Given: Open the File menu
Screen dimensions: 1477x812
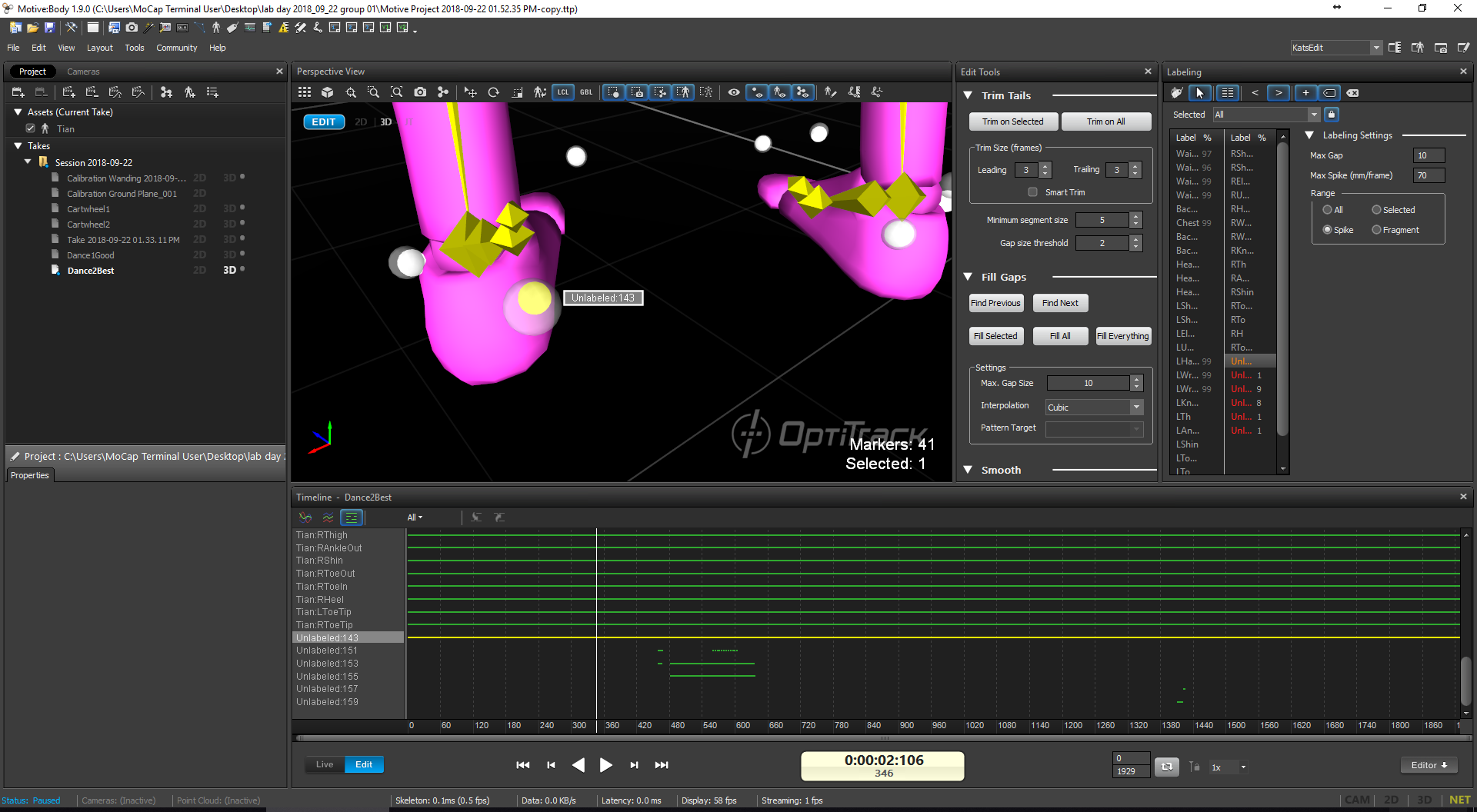Looking at the screenshot, I should click(x=13, y=48).
